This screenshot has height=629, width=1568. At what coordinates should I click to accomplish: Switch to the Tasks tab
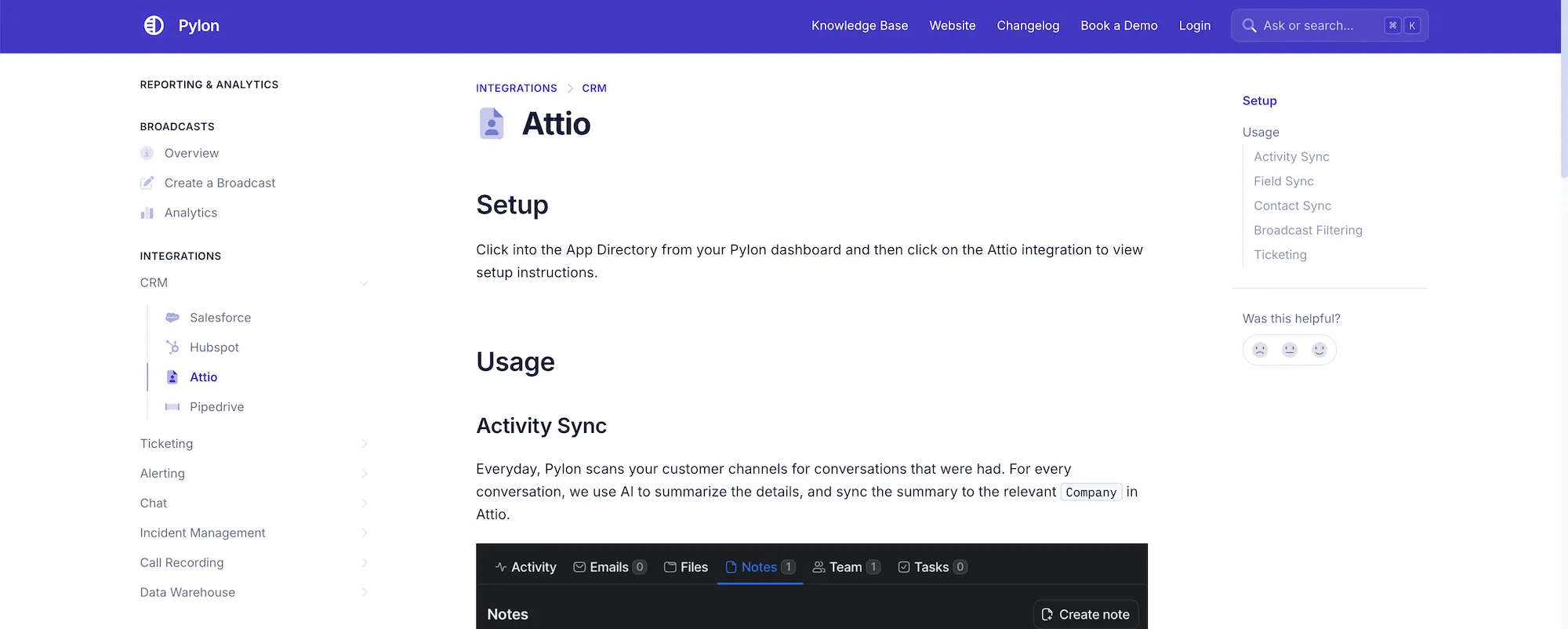coord(932,567)
